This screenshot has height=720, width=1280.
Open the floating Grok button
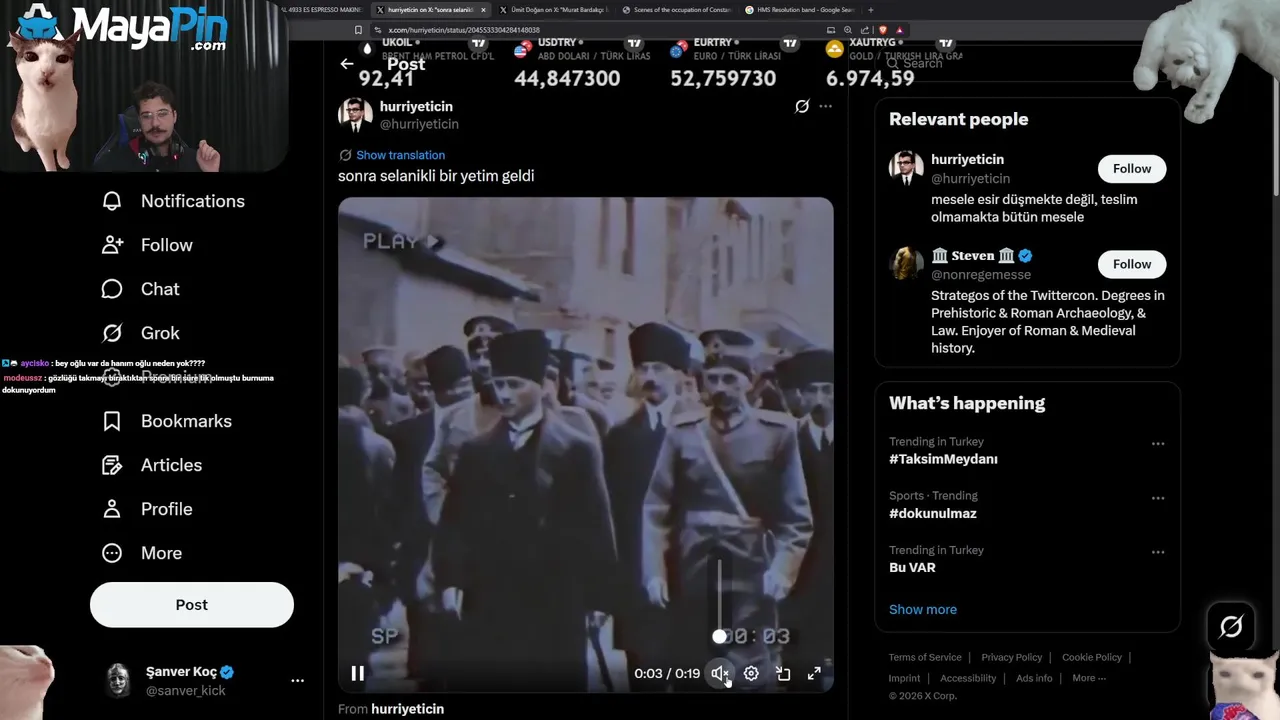pyautogui.click(x=1231, y=627)
